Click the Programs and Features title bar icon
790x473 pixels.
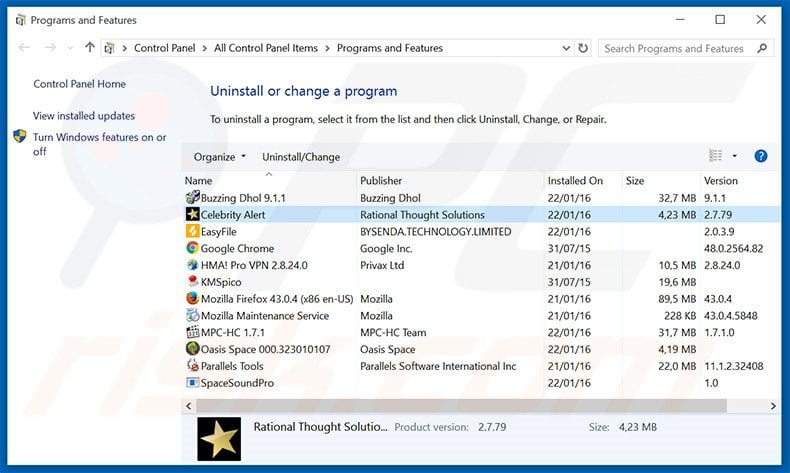pyautogui.click(x=20, y=20)
